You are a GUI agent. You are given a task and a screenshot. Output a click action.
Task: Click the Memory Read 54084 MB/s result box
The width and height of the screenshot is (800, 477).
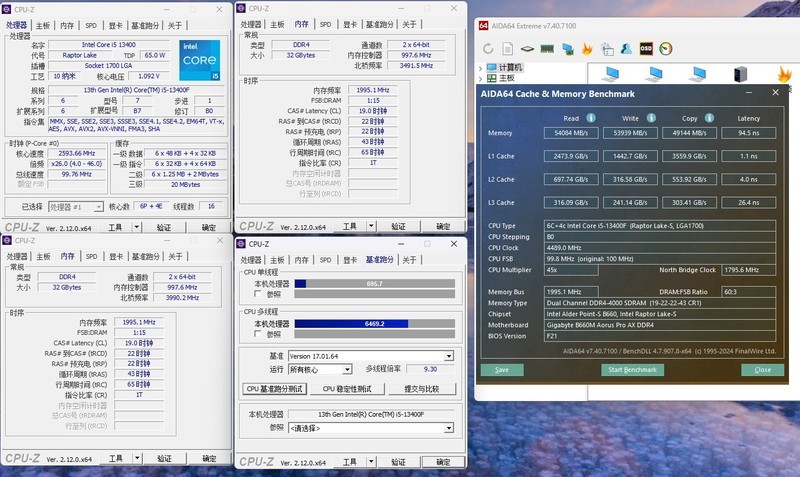click(x=571, y=133)
